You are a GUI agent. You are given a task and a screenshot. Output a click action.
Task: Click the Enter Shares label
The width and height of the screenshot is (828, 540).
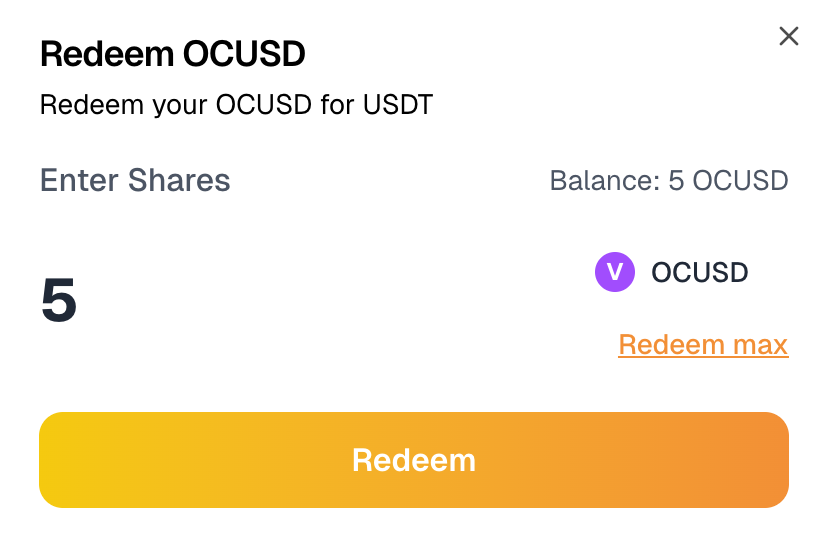[135, 181]
